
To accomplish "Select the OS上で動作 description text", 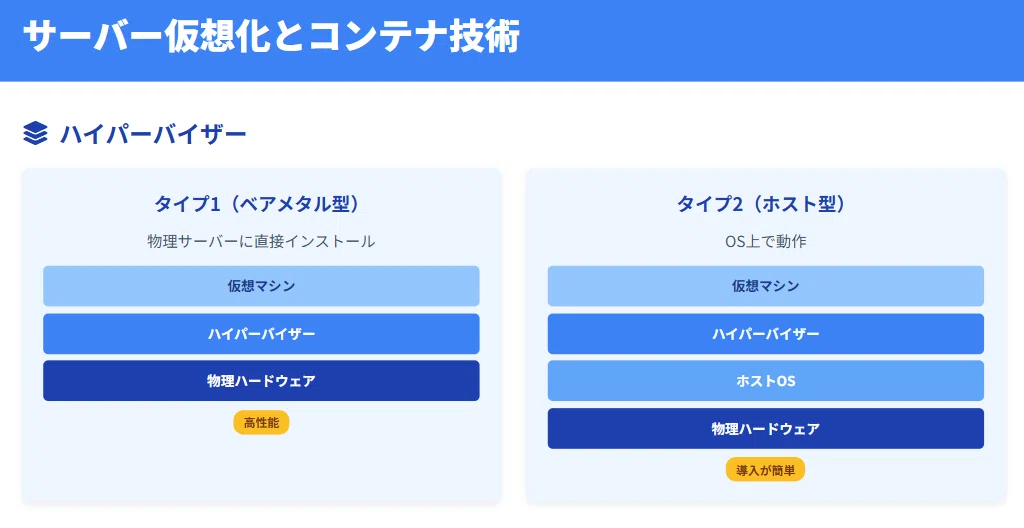I will coord(765,241).
